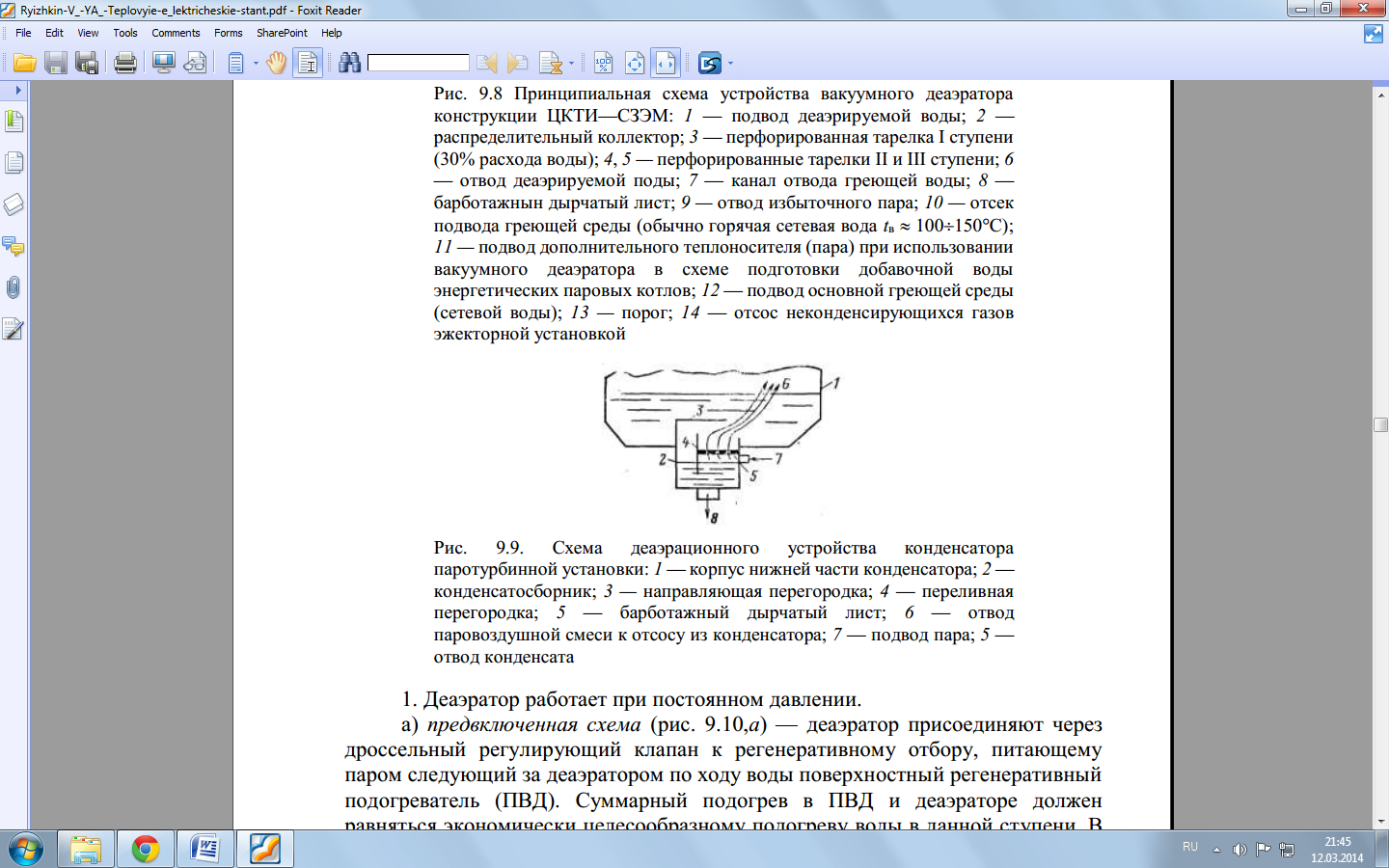This screenshot has height=868, width=1389.
Task: Click the full screen icon at top right
Action: pyautogui.click(x=1374, y=34)
